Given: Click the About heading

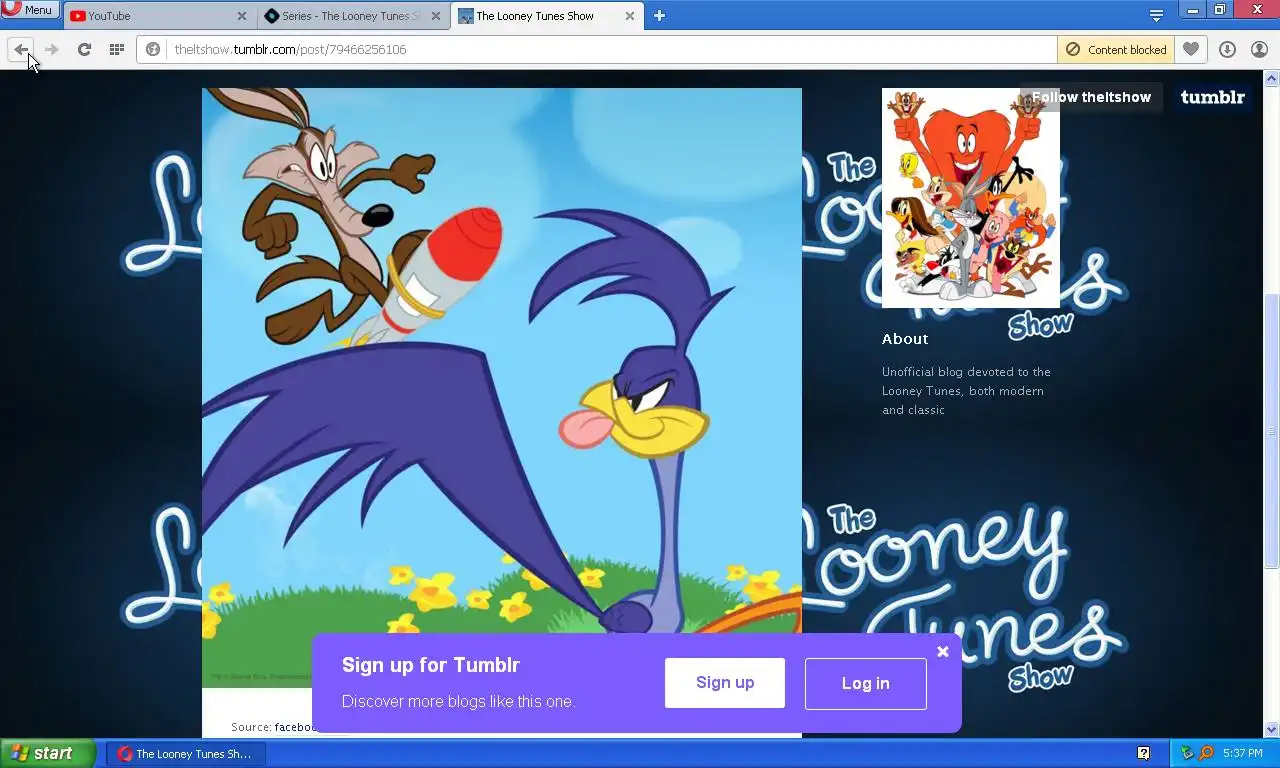Looking at the screenshot, I should [x=905, y=339].
